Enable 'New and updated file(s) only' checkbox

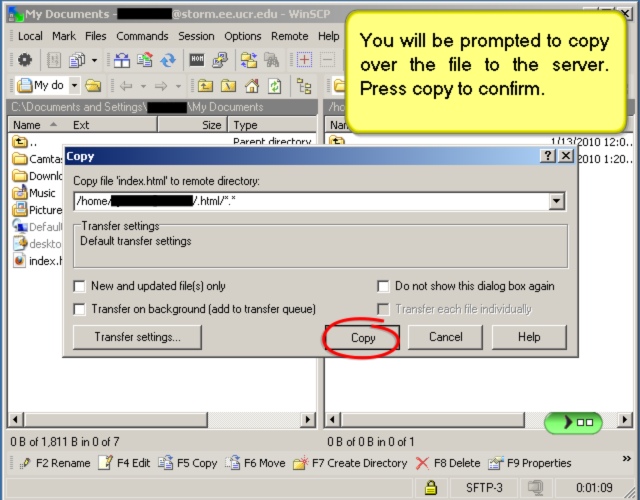[80, 286]
